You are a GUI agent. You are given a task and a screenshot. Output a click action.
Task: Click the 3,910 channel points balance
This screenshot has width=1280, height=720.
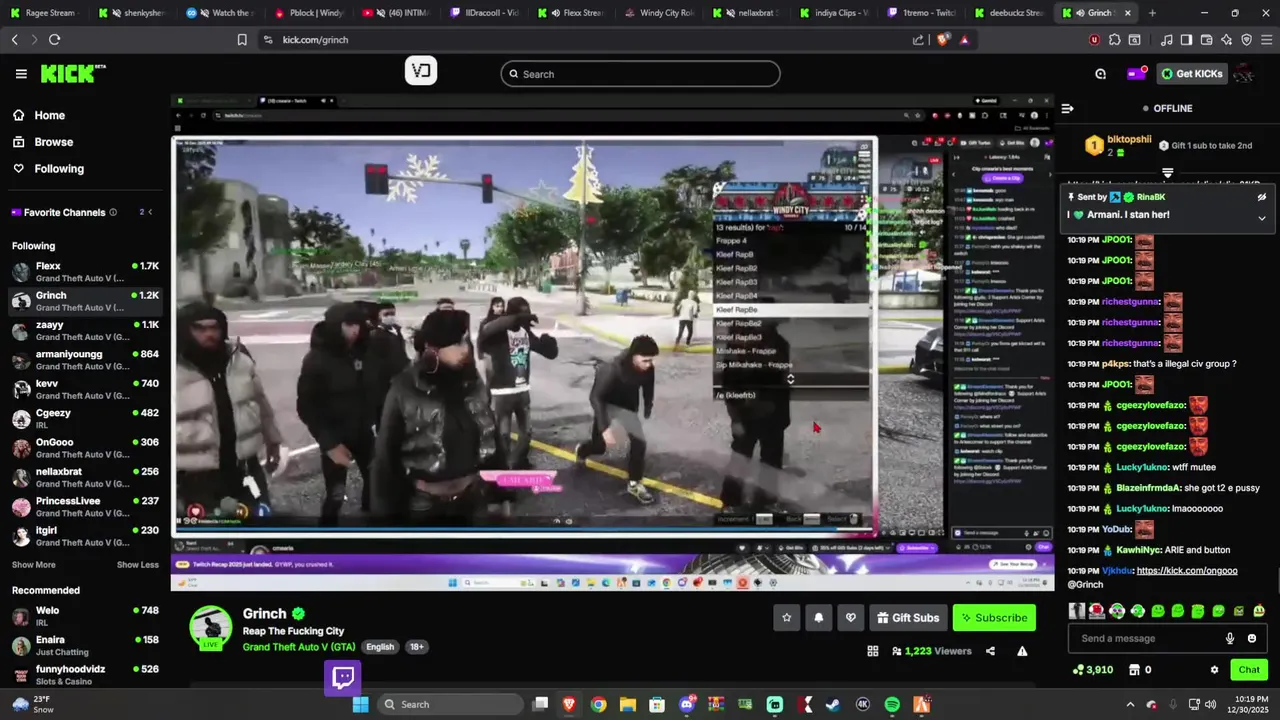pyautogui.click(x=1092, y=670)
